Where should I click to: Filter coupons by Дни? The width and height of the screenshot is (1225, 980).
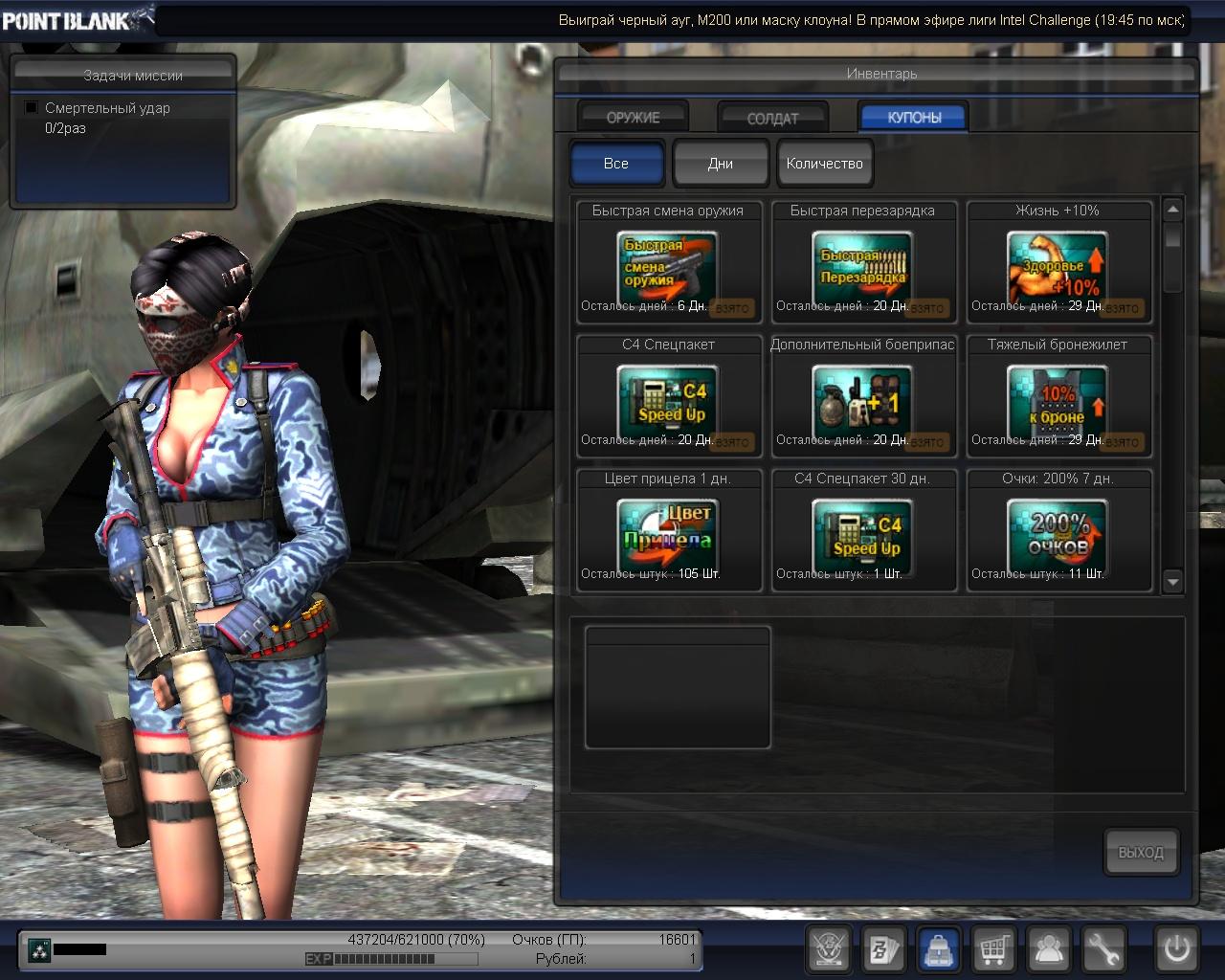point(721,164)
